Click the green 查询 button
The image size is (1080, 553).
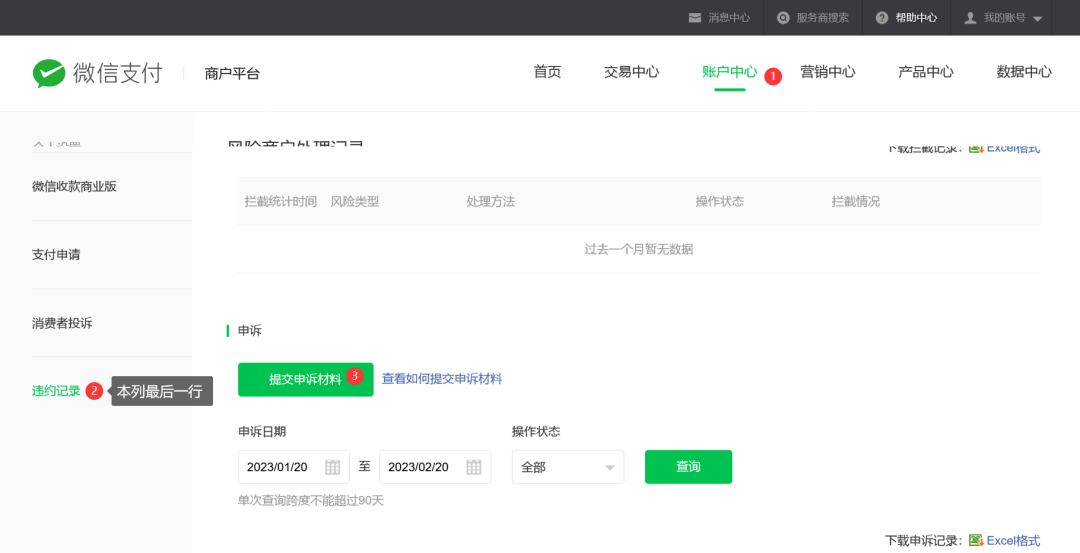[x=688, y=467]
